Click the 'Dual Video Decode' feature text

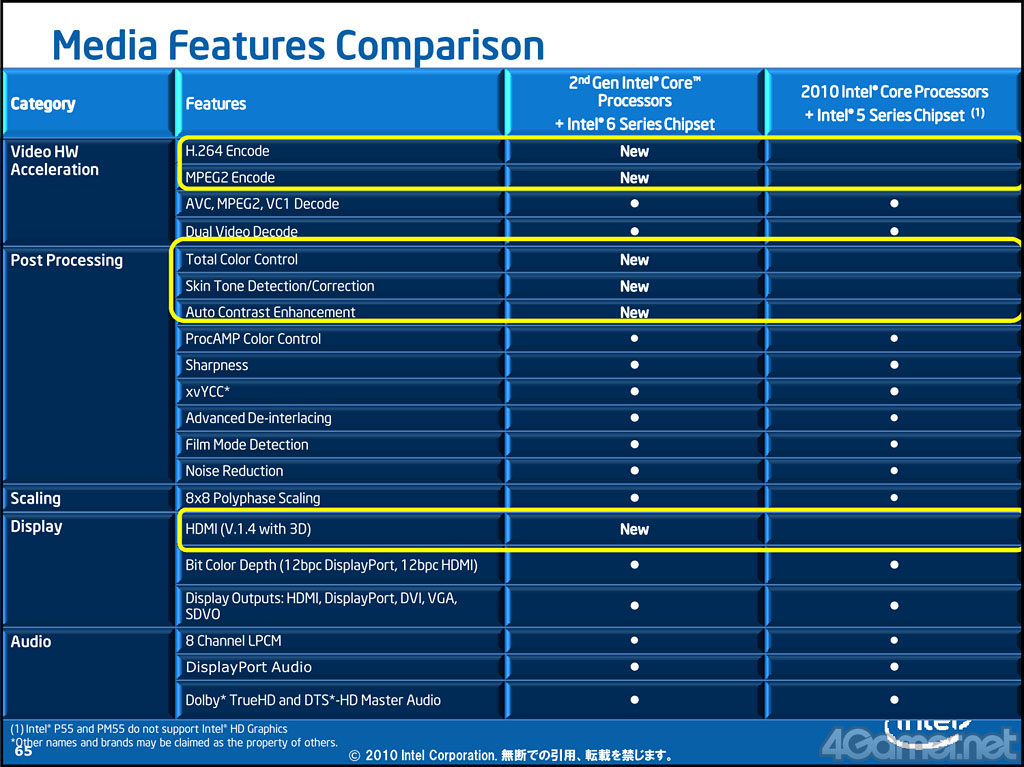tap(242, 231)
